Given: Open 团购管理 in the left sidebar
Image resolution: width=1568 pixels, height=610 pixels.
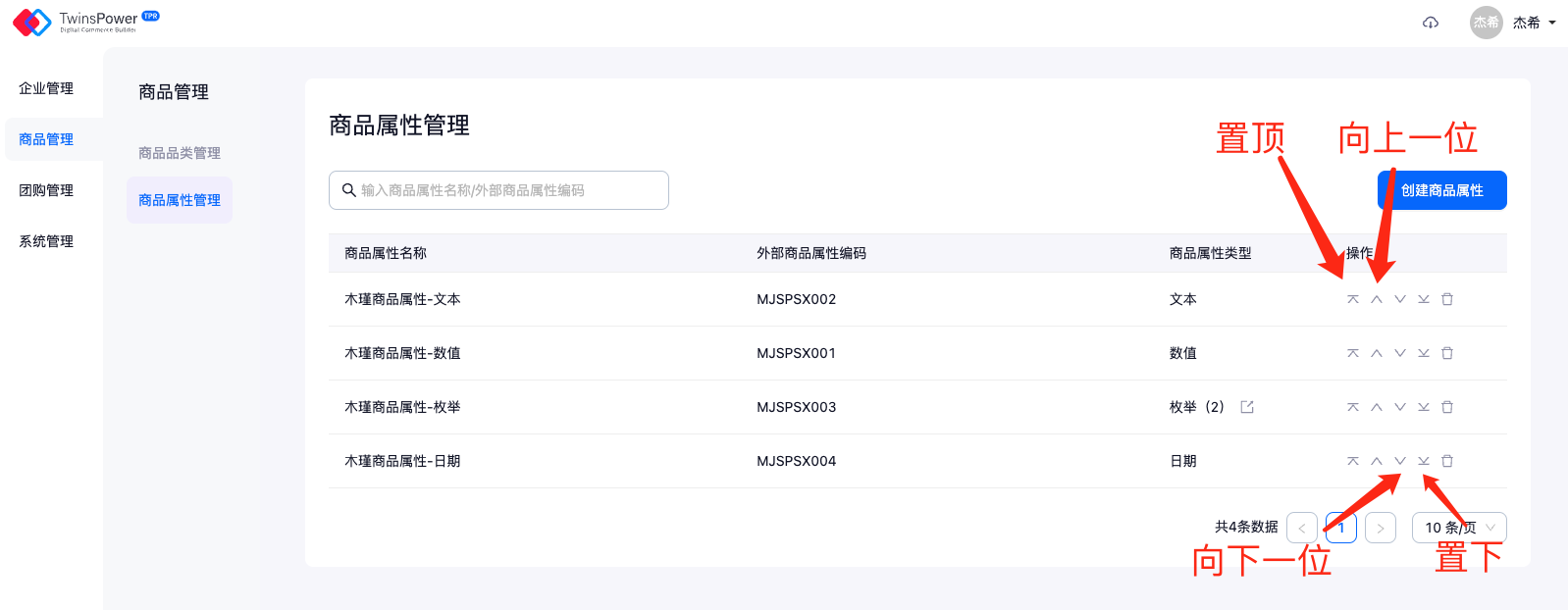Looking at the screenshot, I should (46, 190).
